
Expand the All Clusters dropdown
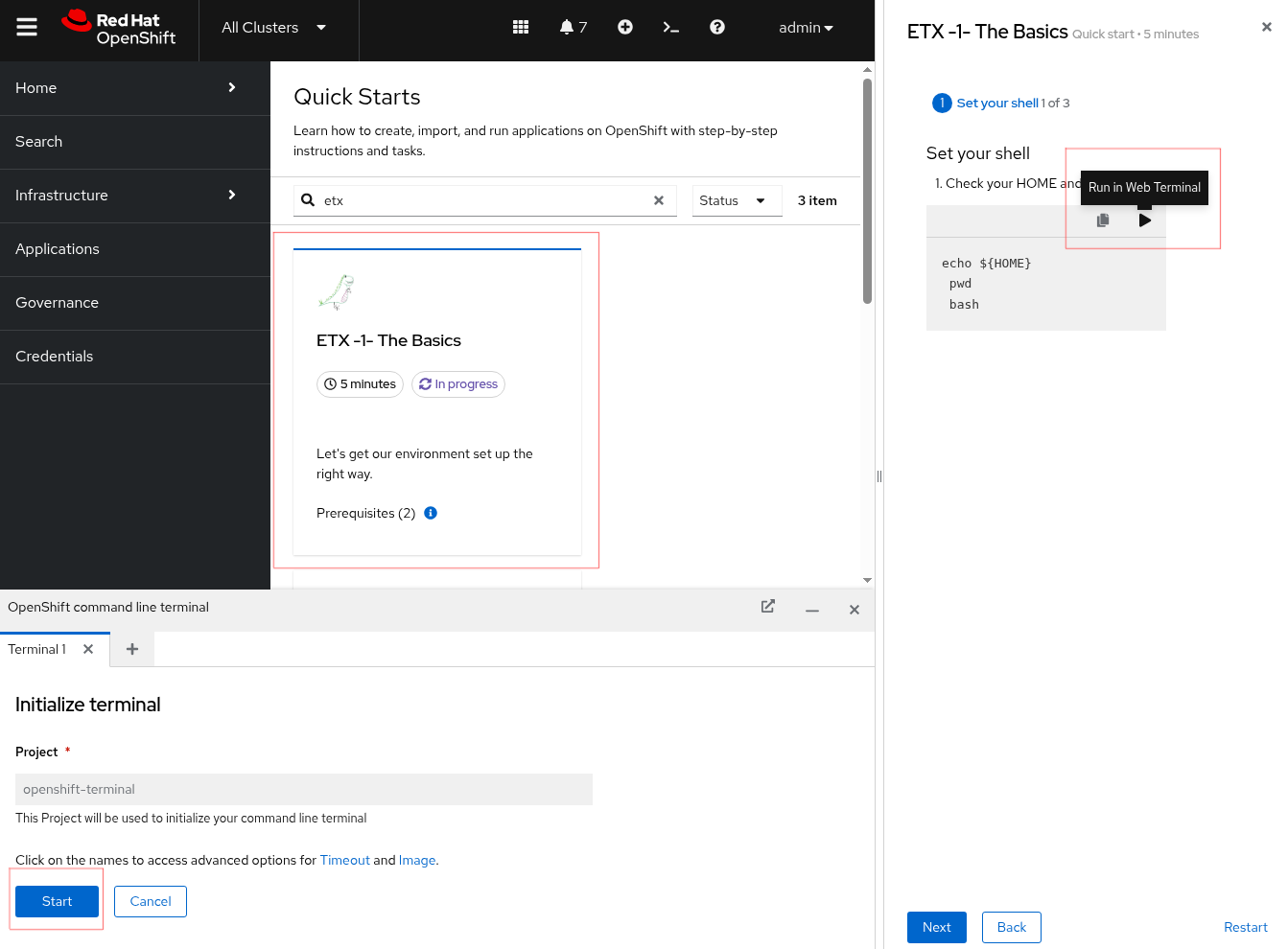pos(274,28)
